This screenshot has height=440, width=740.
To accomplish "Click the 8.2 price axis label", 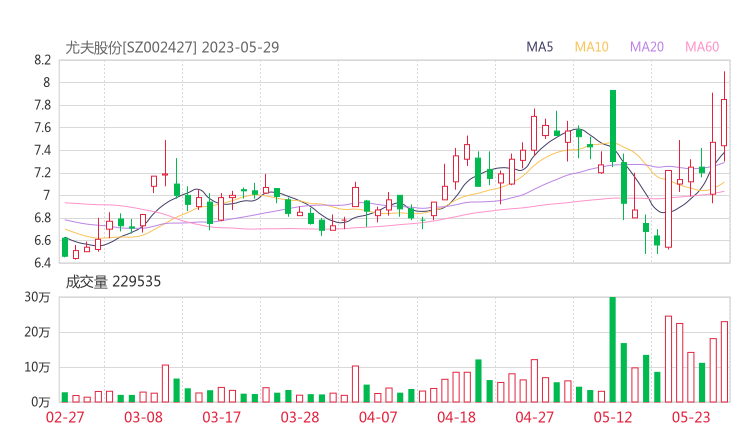I will (42, 60).
